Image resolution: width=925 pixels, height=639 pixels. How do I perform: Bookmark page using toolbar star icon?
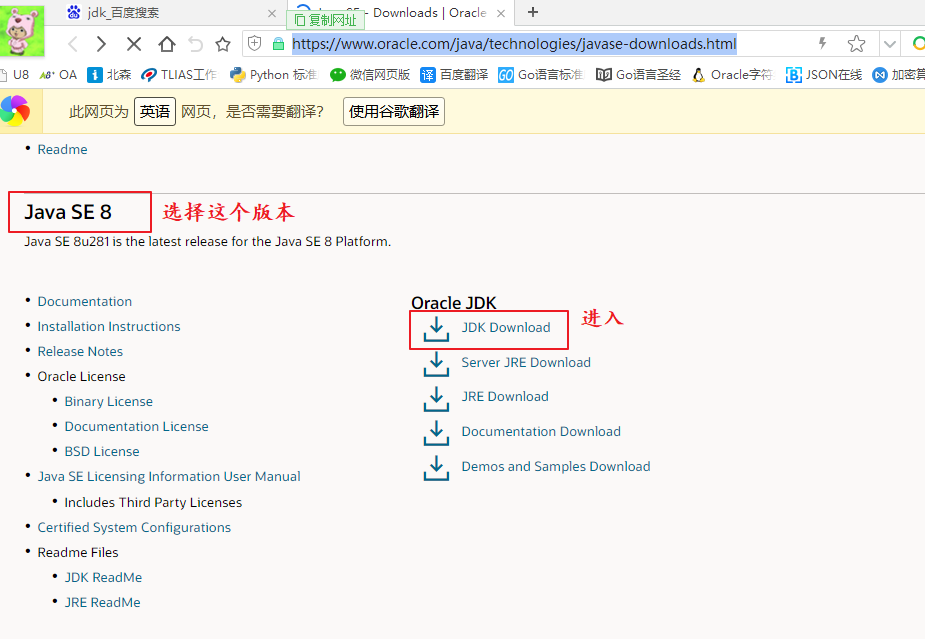click(223, 44)
